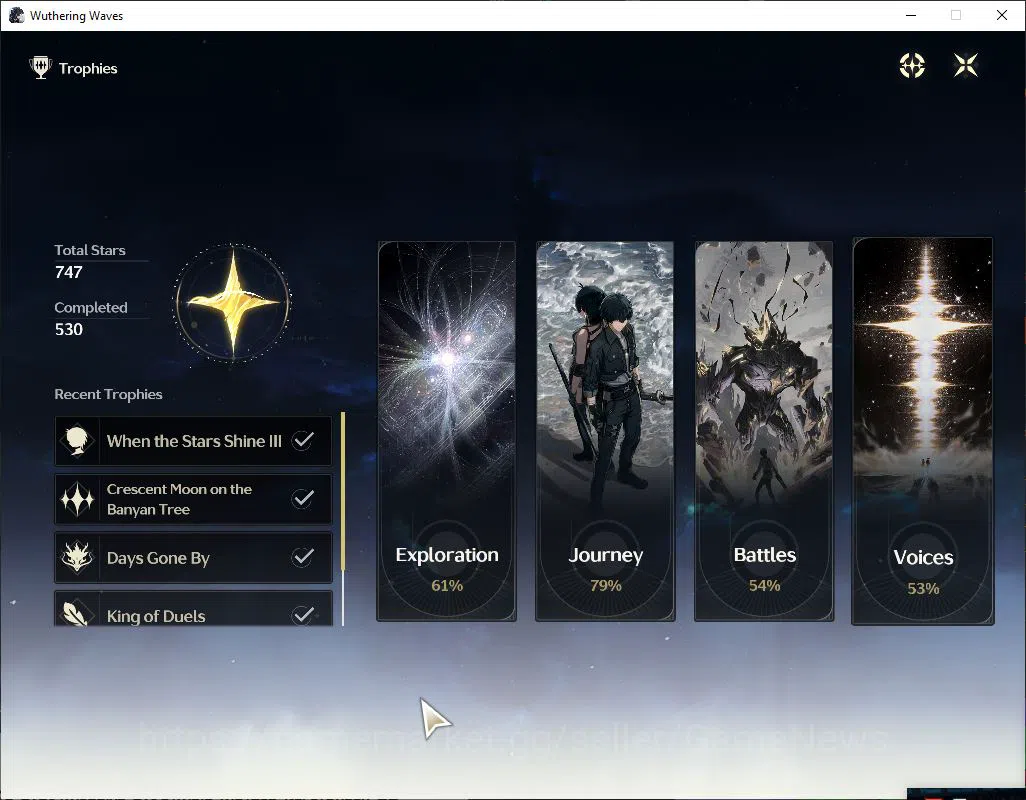Click the Total Stars label
This screenshot has width=1026, height=800.
[90, 250]
